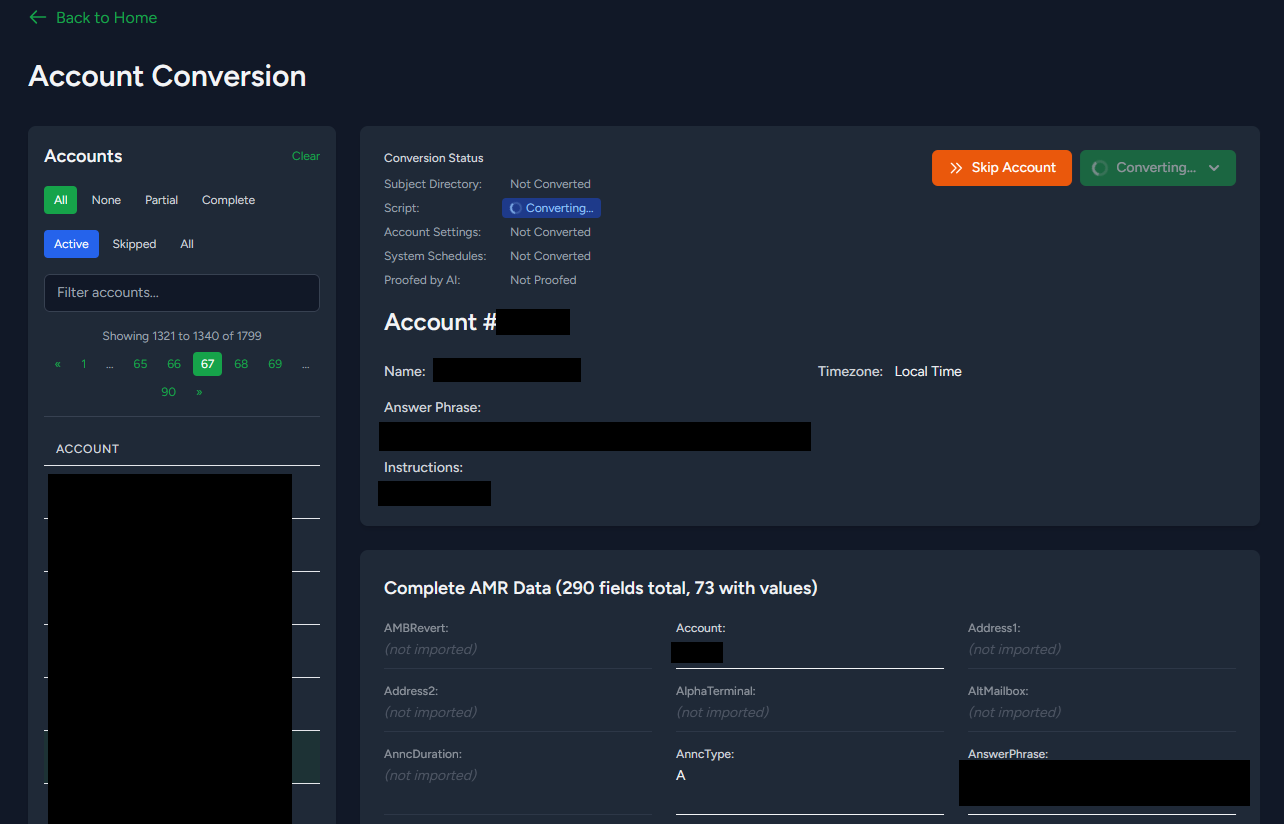Go to page 1 of accounts
Screen dimensions: 1284x824
84,364
